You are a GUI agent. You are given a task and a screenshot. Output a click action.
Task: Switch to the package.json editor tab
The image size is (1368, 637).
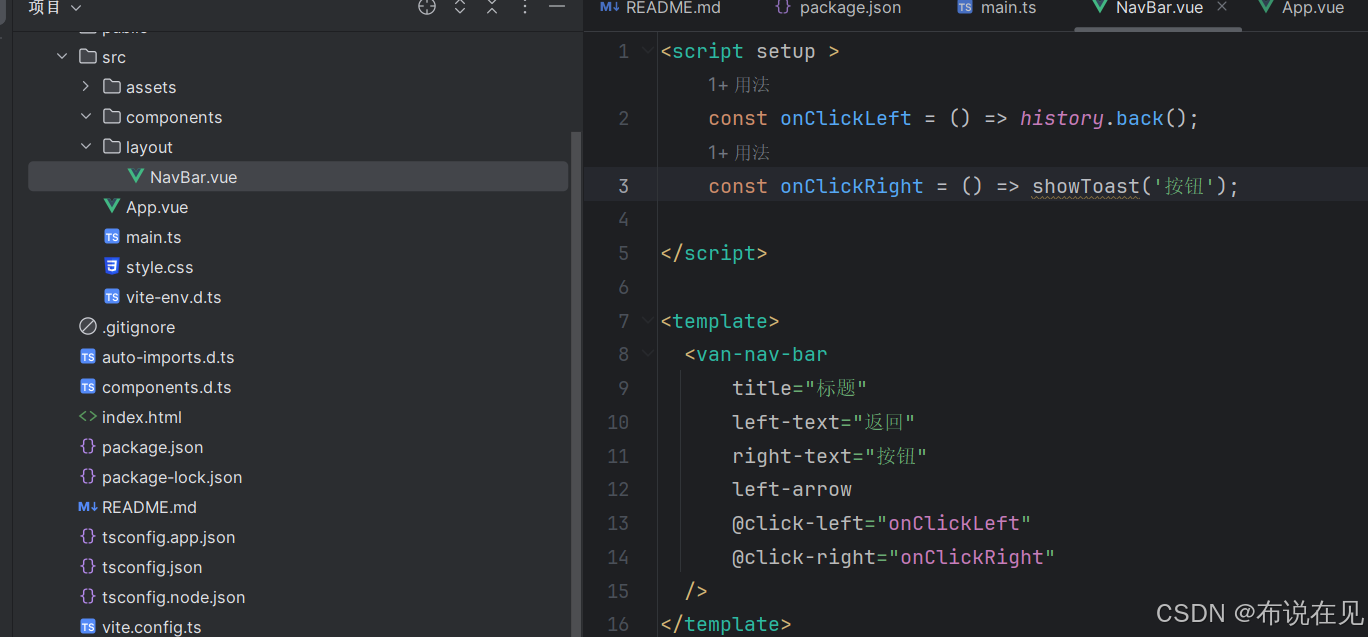point(838,7)
